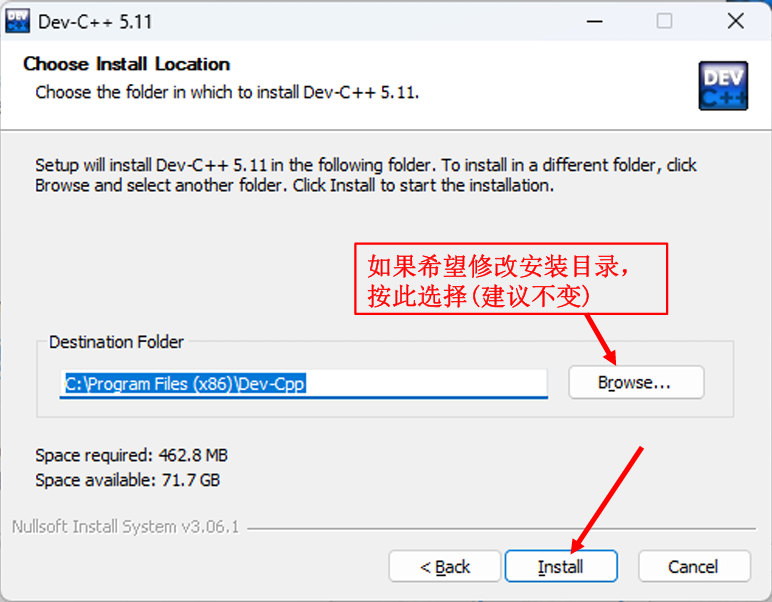Viewport: 772px width, 602px height.
Task: Start installation with the Install button
Action: point(560,567)
